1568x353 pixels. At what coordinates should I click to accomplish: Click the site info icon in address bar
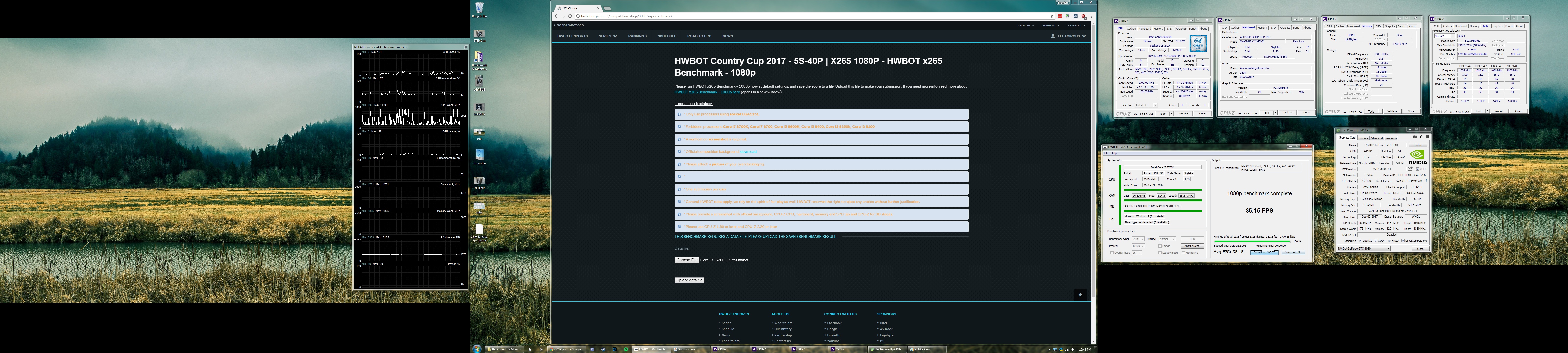tap(578, 16)
